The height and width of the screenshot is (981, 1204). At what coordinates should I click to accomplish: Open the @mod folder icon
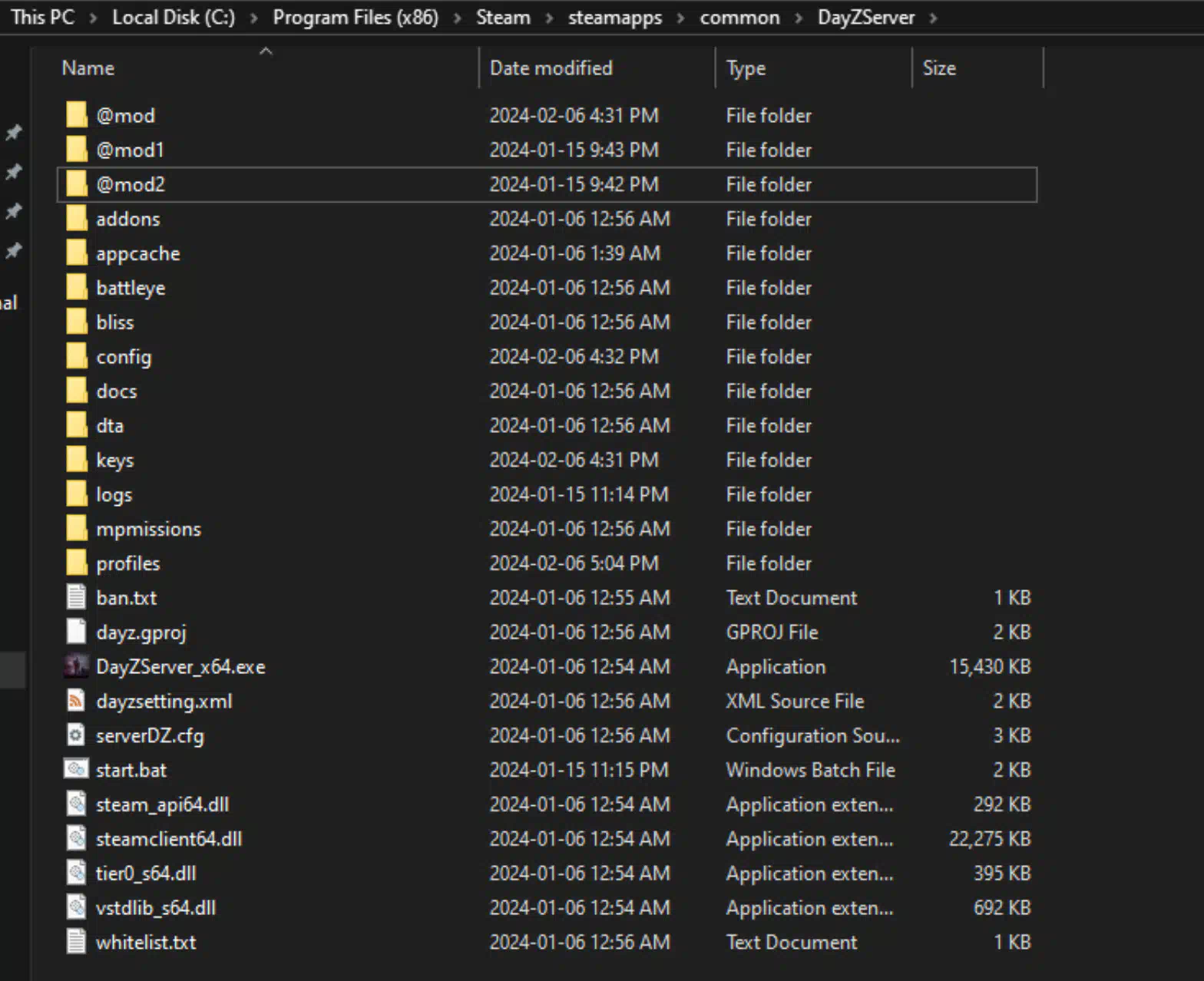click(x=76, y=115)
